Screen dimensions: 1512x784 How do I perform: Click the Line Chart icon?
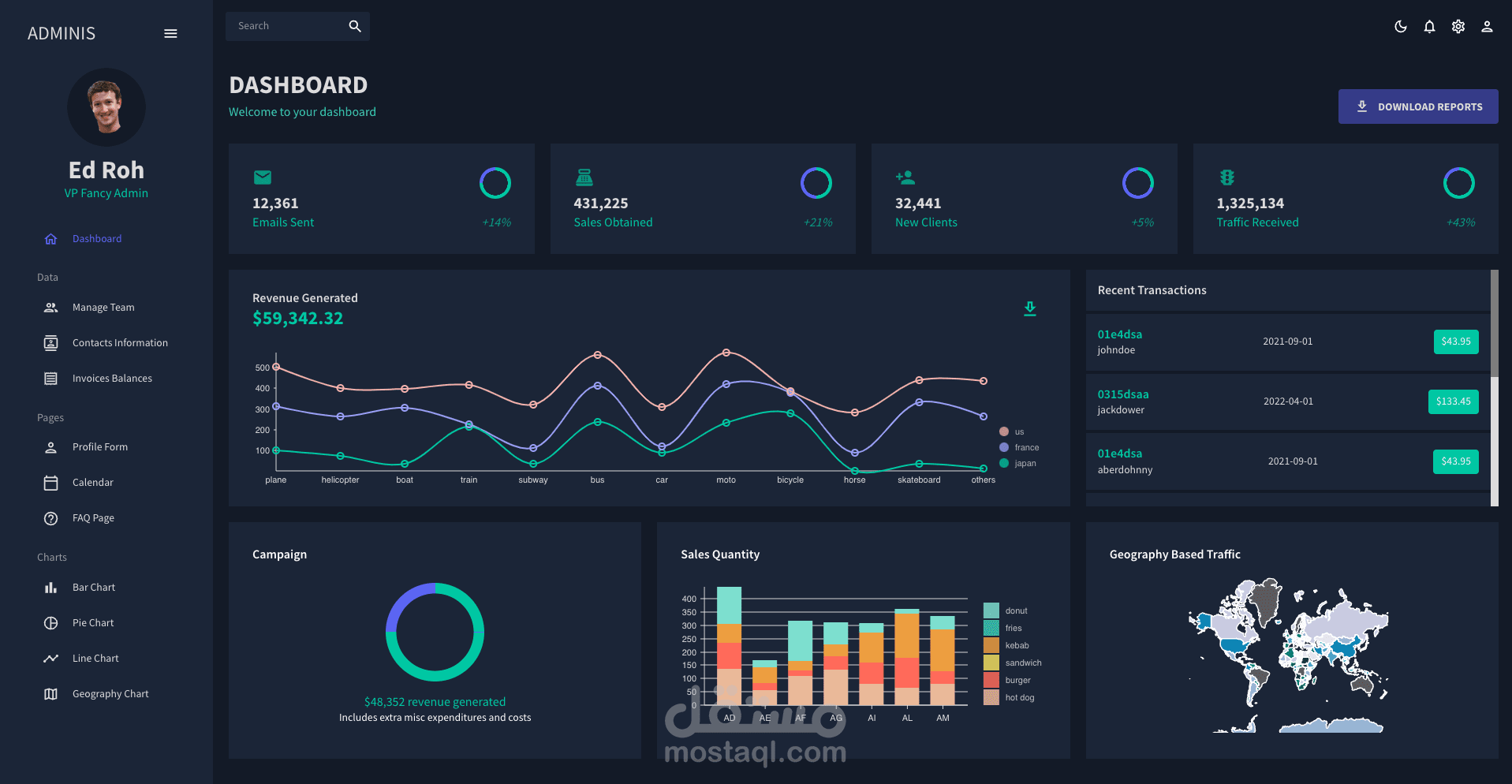(50, 659)
